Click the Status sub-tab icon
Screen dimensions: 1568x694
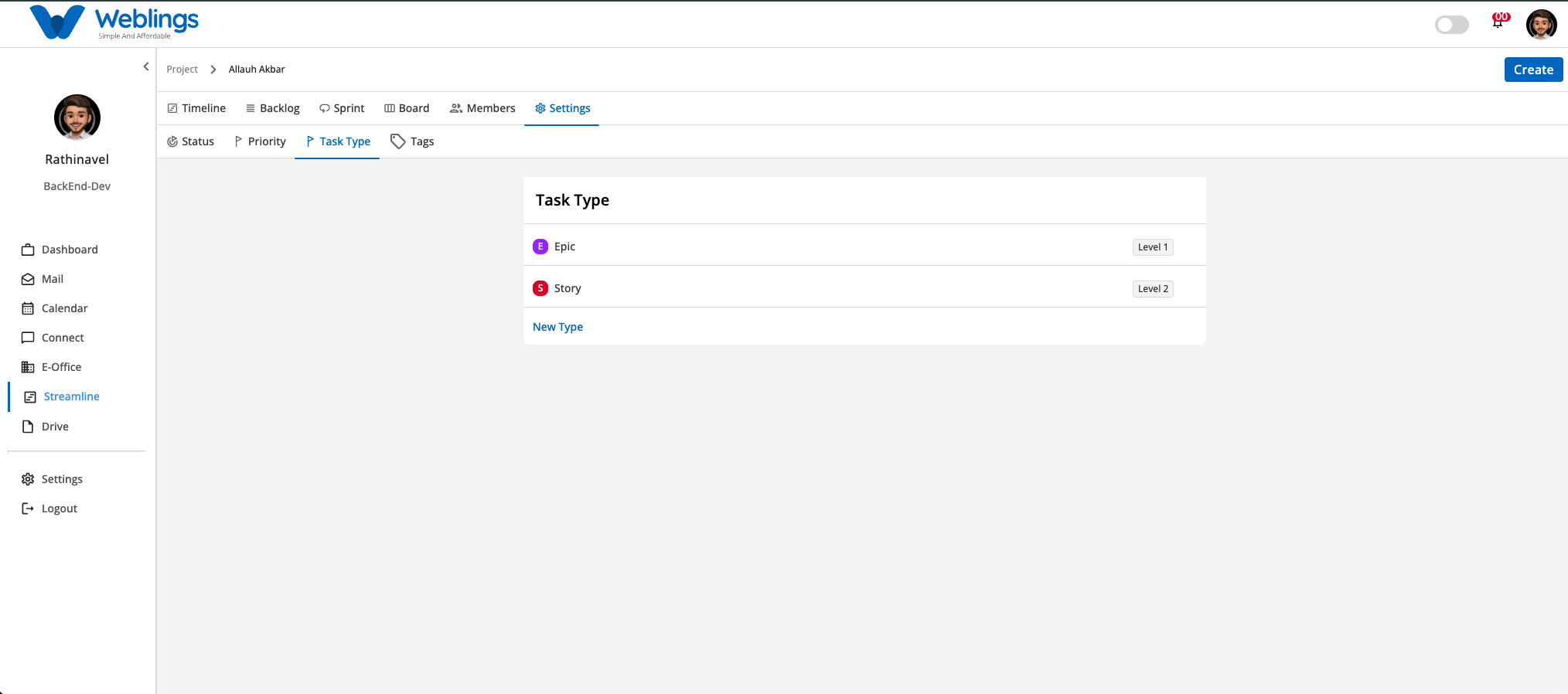pyautogui.click(x=172, y=141)
